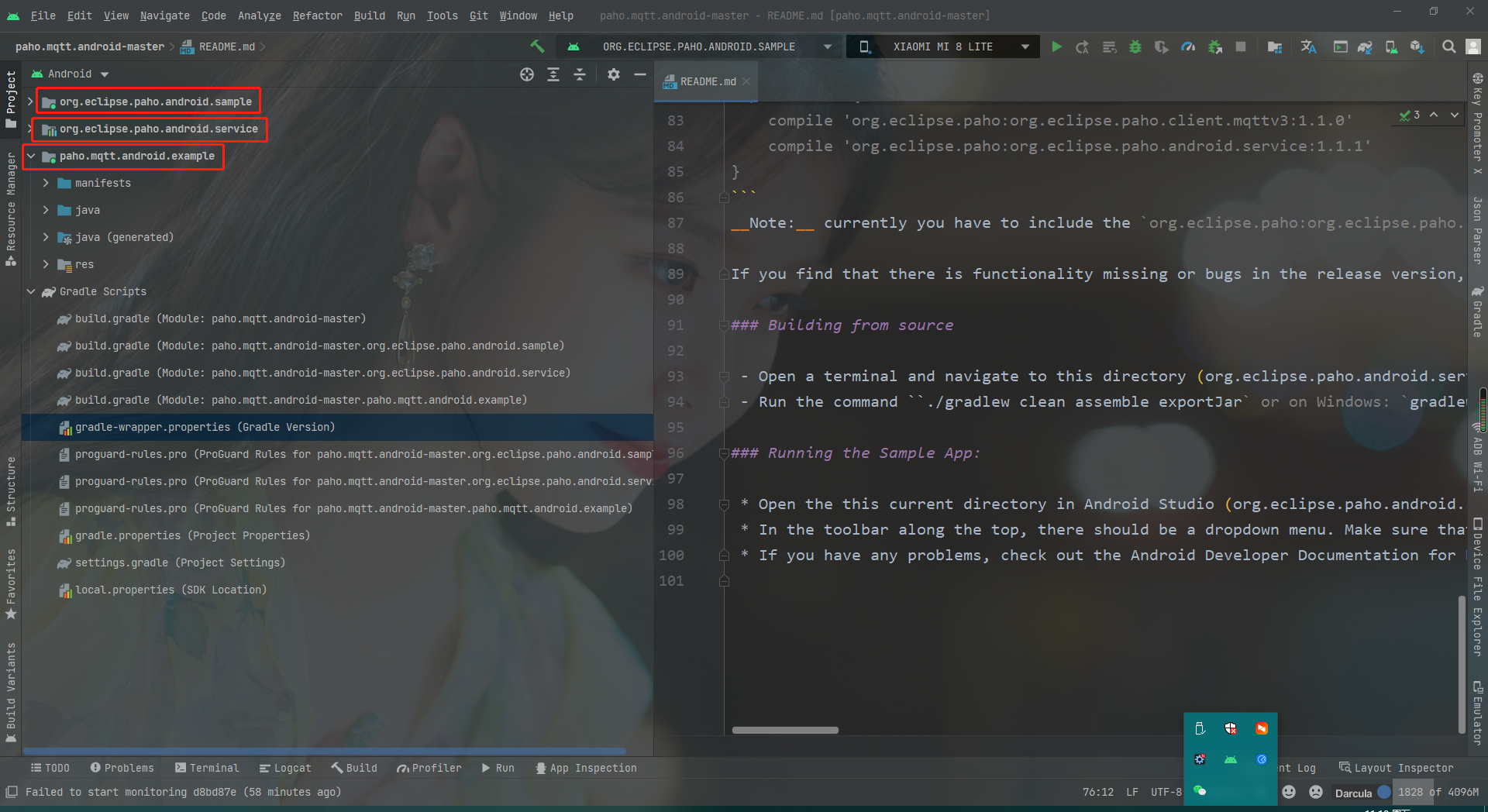Open Search Everywhere magnifier icon
The image size is (1488, 812).
pos(1448,46)
